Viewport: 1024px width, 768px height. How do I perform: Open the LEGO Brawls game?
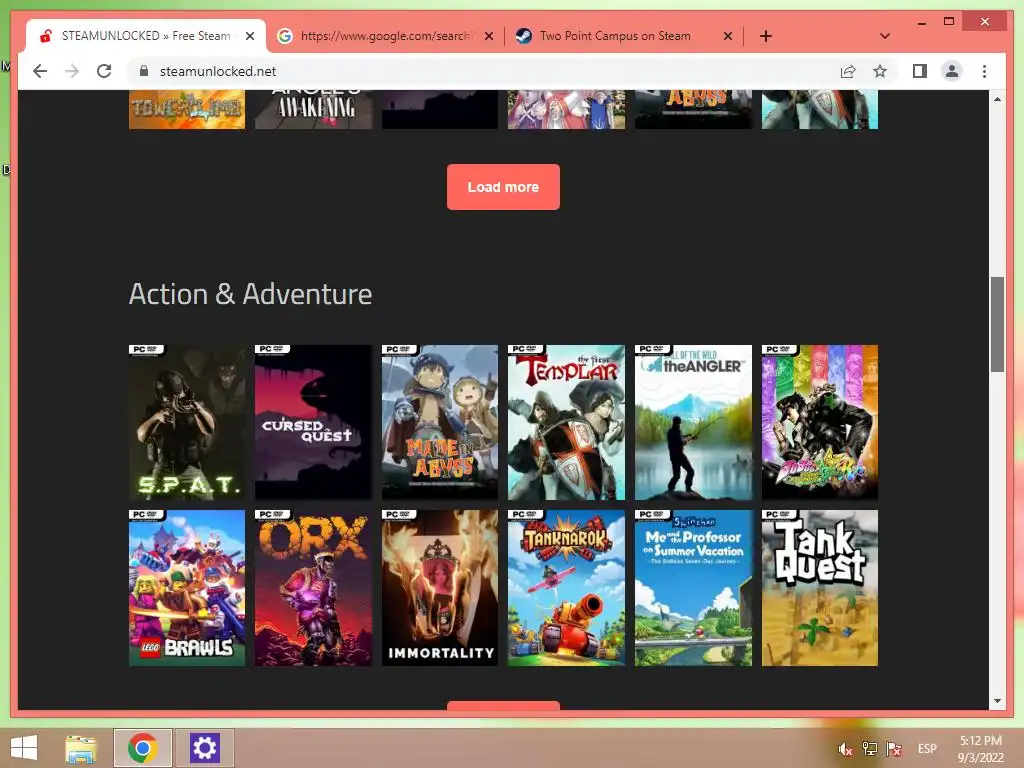[x=187, y=588]
